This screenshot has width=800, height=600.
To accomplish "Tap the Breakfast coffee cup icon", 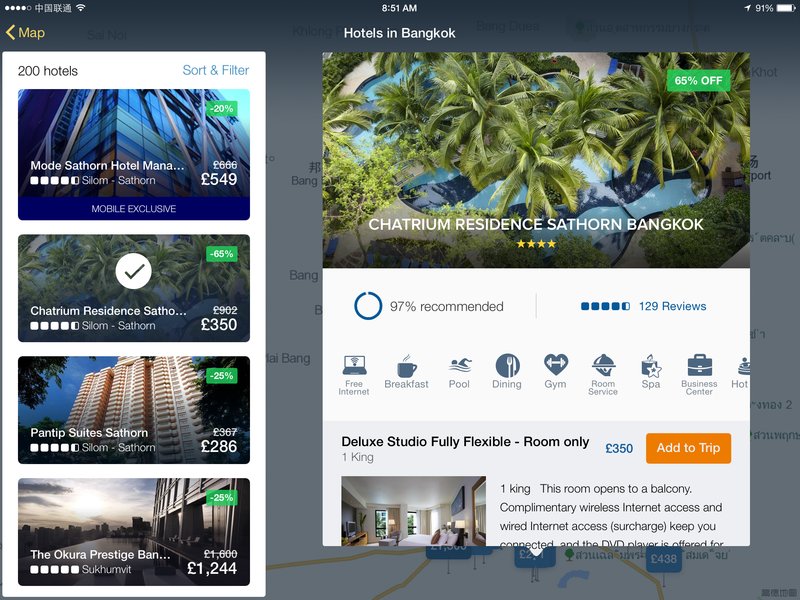I will pyautogui.click(x=407, y=365).
